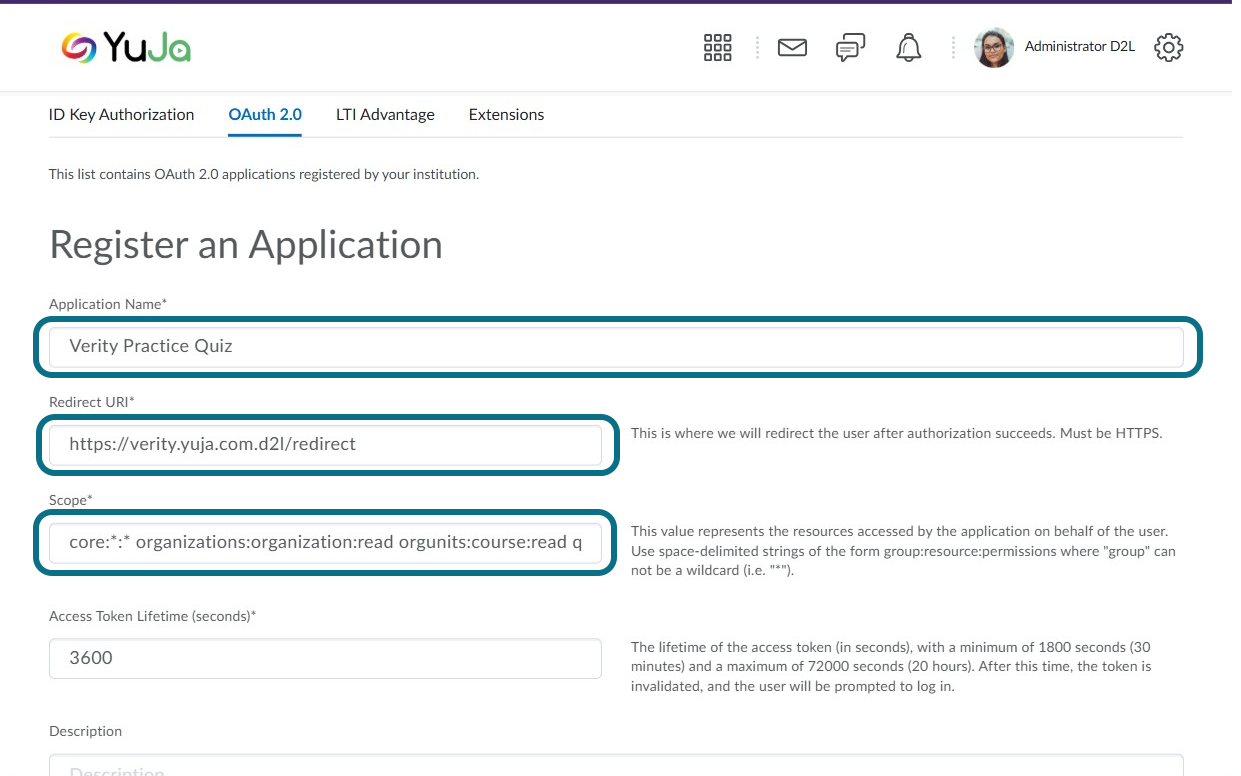Click the Redirect URI* label

[91, 401]
